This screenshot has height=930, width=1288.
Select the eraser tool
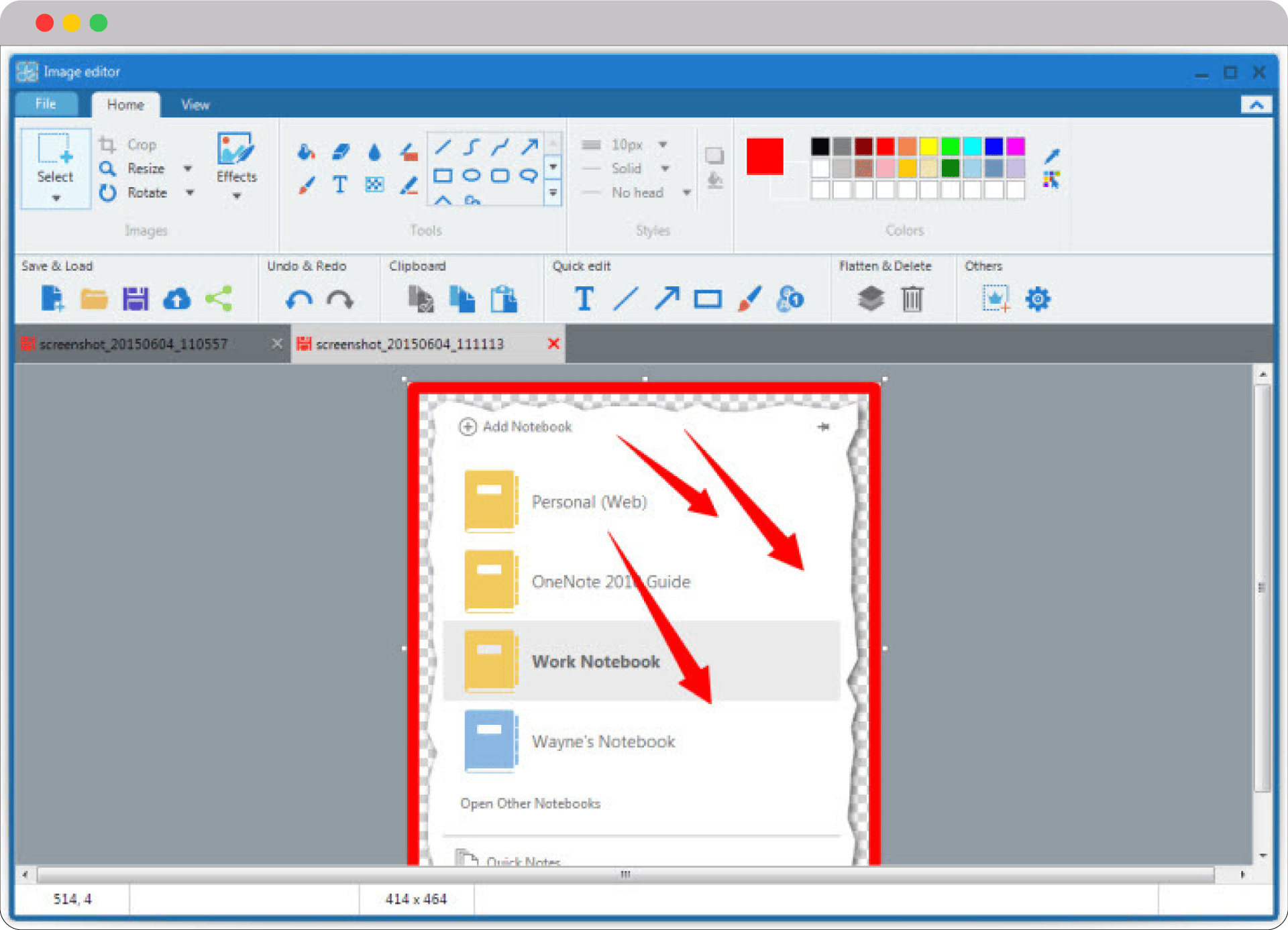coord(341,152)
